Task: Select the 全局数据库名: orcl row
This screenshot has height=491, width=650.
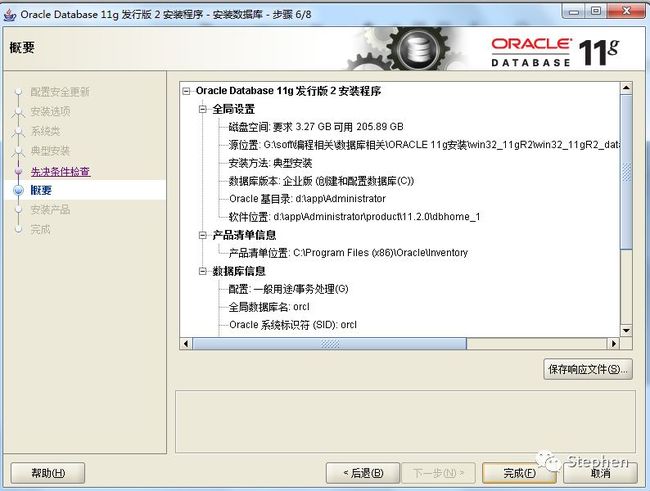Action: (269, 307)
